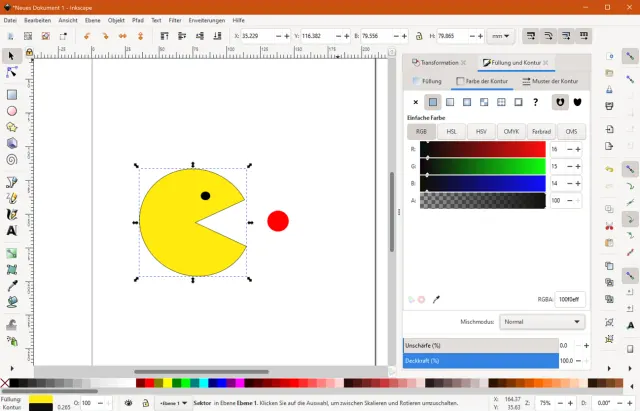Open the Filter menu

pyautogui.click(x=175, y=20)
